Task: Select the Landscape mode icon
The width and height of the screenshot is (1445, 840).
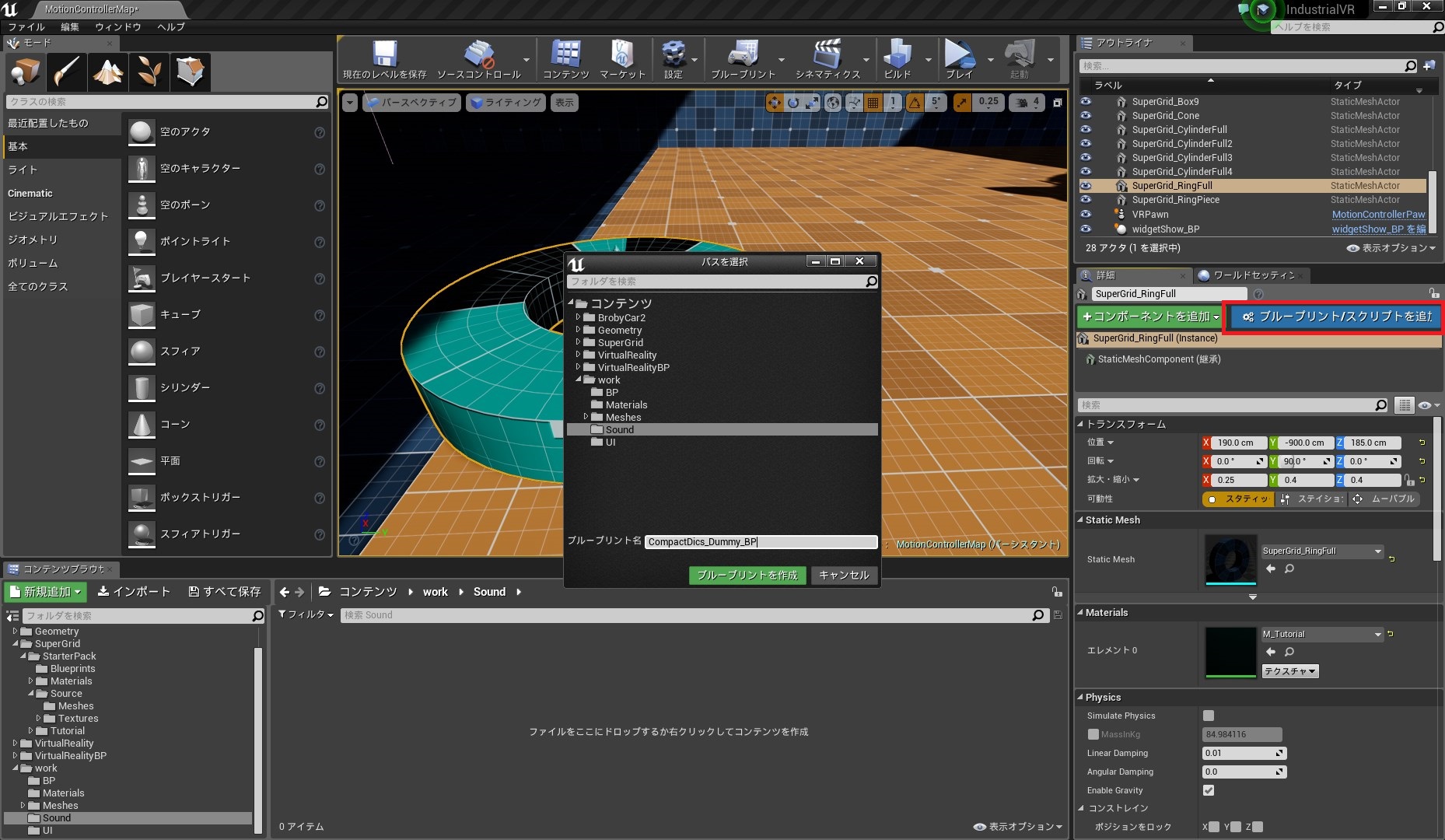Action: pyautogui.click(x=107, y=72)
